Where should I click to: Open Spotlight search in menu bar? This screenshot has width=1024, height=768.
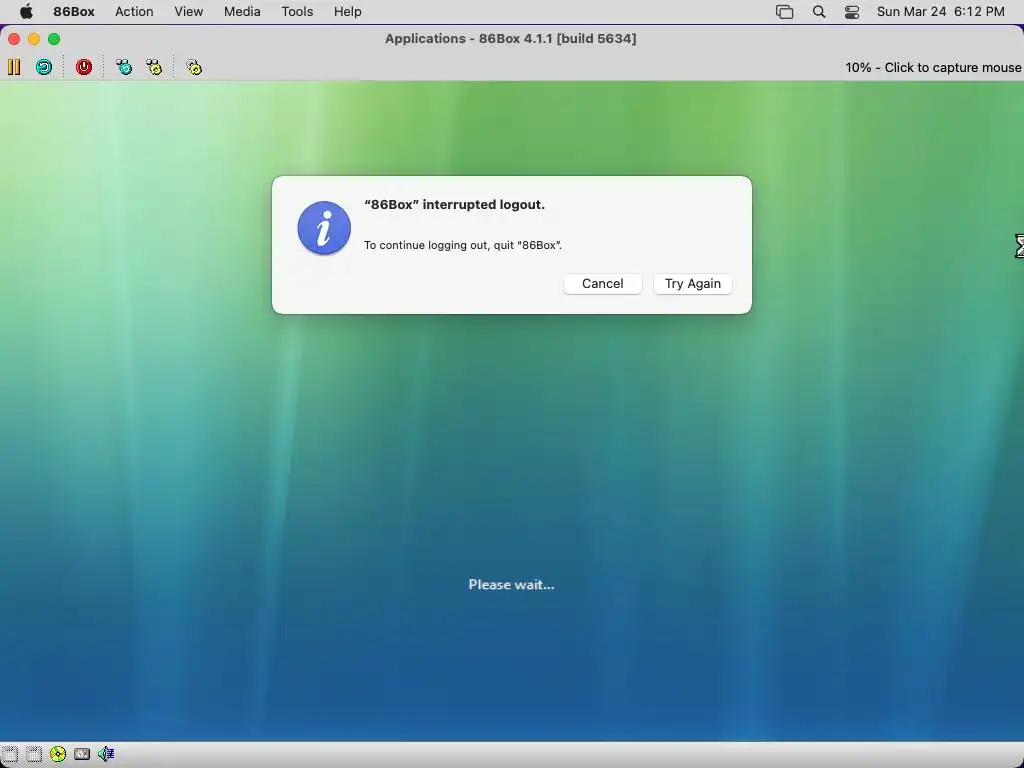click(818, 12)
